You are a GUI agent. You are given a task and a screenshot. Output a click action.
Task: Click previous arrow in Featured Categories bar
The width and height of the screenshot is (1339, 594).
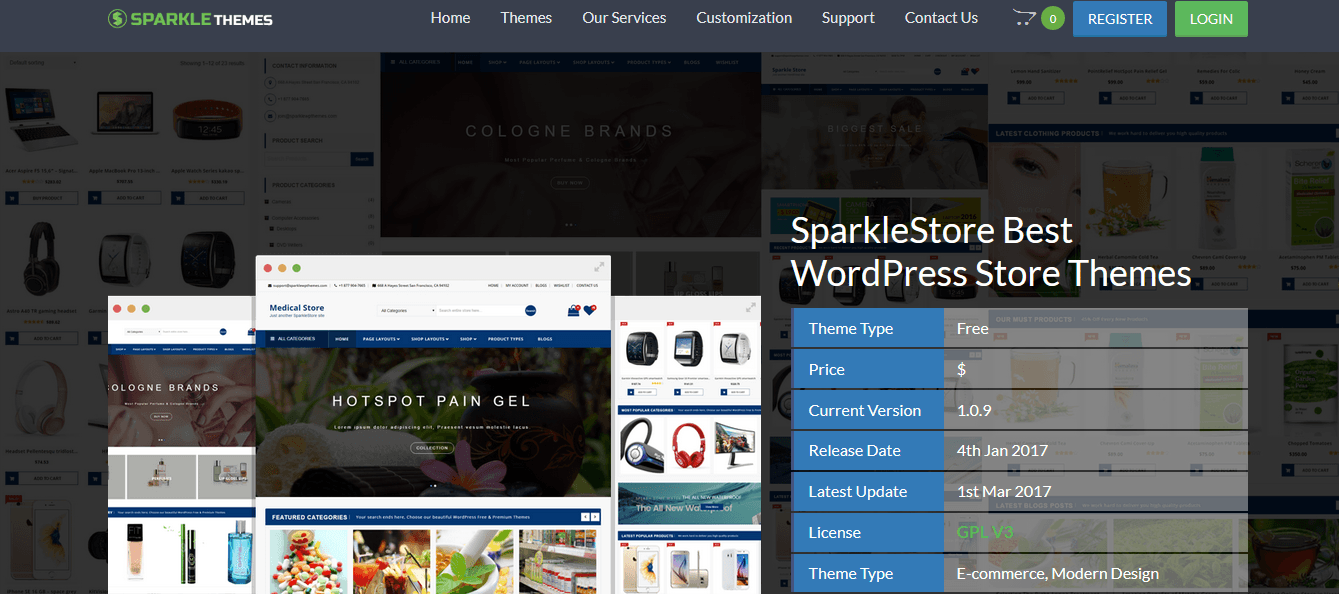[585, 517]
